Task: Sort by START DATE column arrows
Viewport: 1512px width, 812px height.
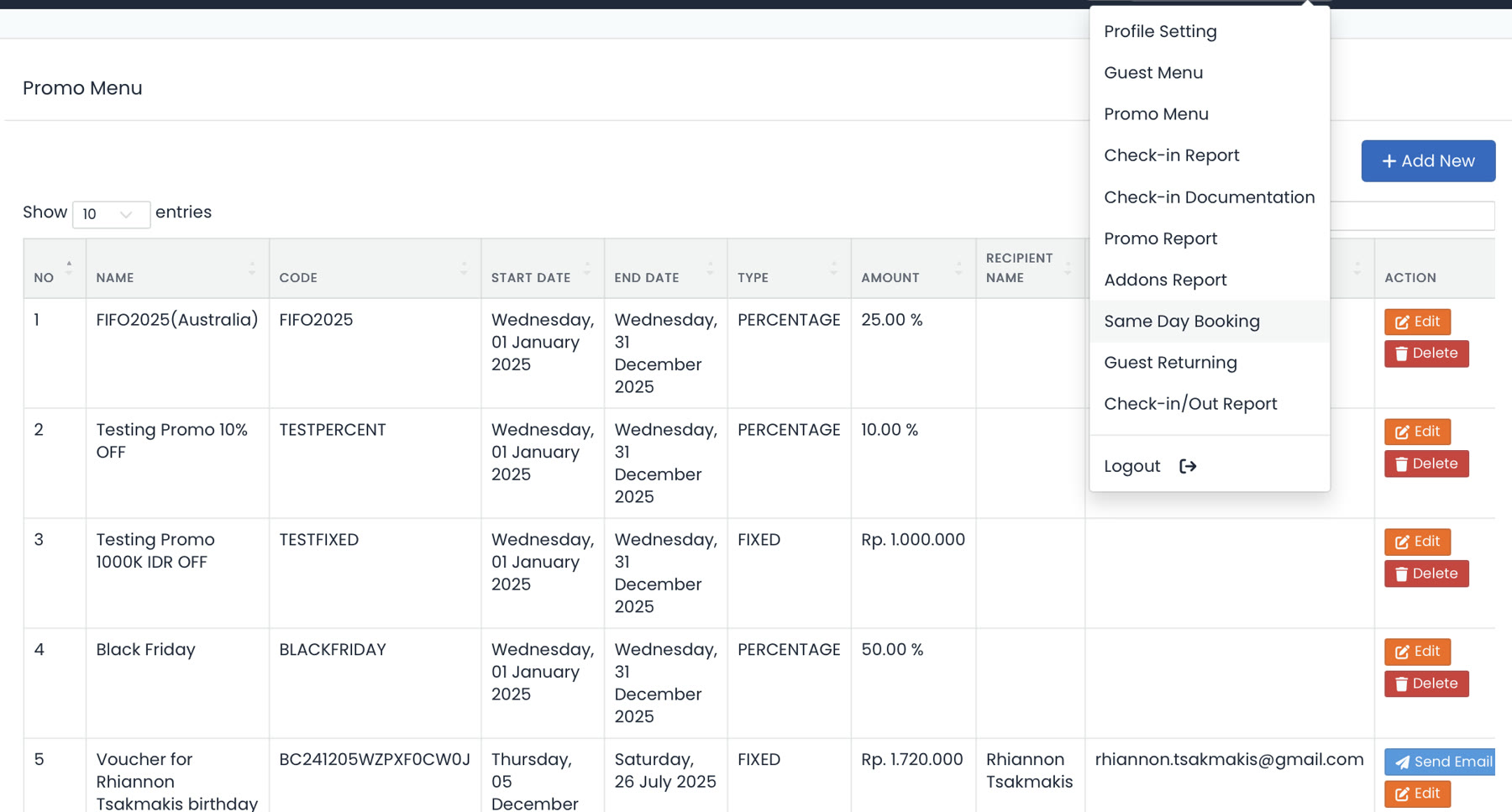Action: tap(587, 269)
